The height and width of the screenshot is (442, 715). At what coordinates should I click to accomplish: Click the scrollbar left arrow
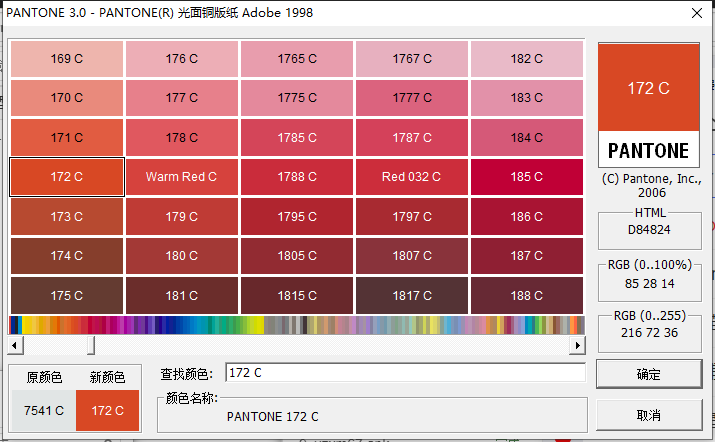pyautogui.click(x=16, y=345)
